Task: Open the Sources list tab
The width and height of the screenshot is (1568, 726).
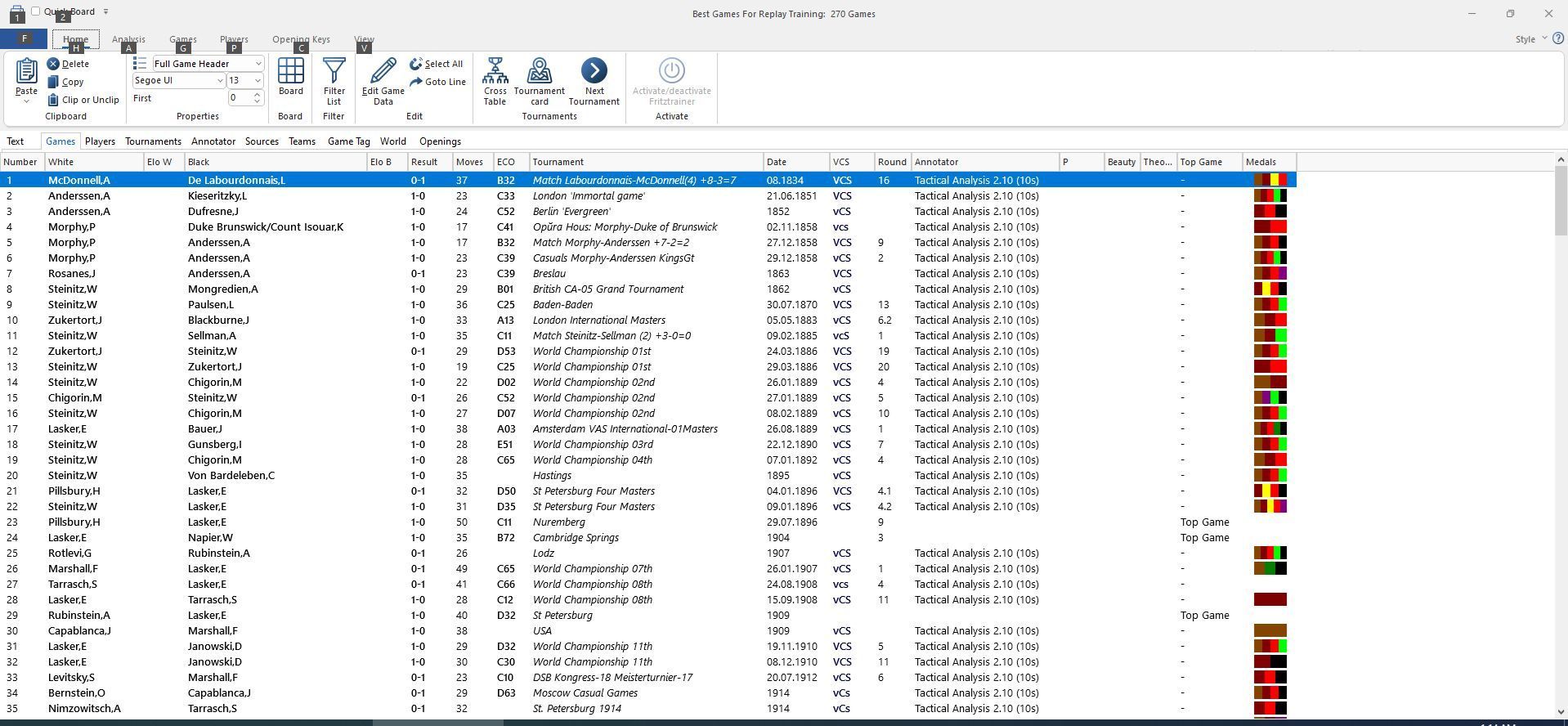Action: [x=262, y=141]
